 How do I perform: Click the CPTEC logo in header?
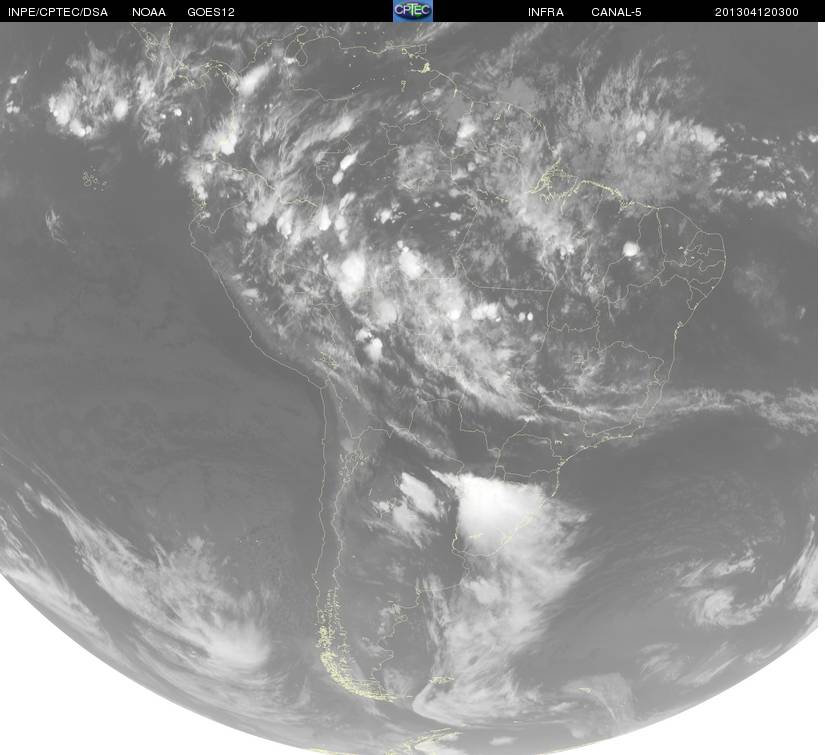[x=413, y=11]
